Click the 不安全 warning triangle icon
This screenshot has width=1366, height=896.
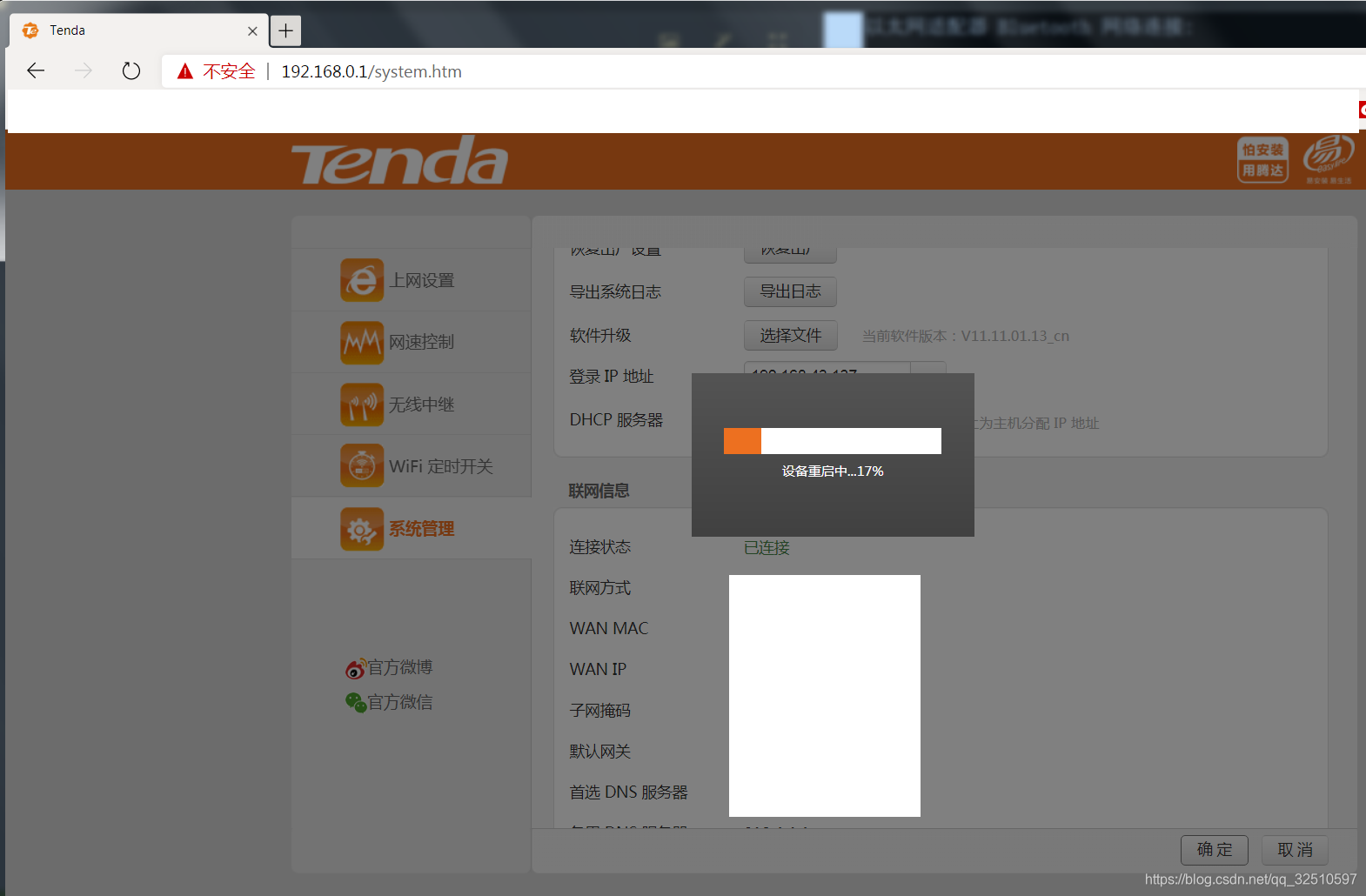click(185, 71)
